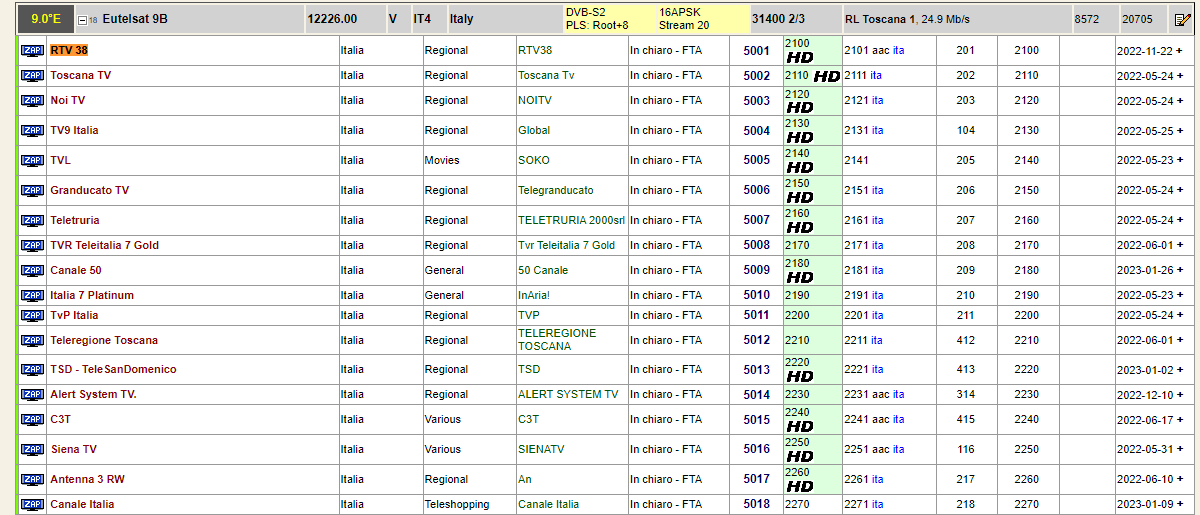Click the ita language link beside 2111

coord(877,75)
